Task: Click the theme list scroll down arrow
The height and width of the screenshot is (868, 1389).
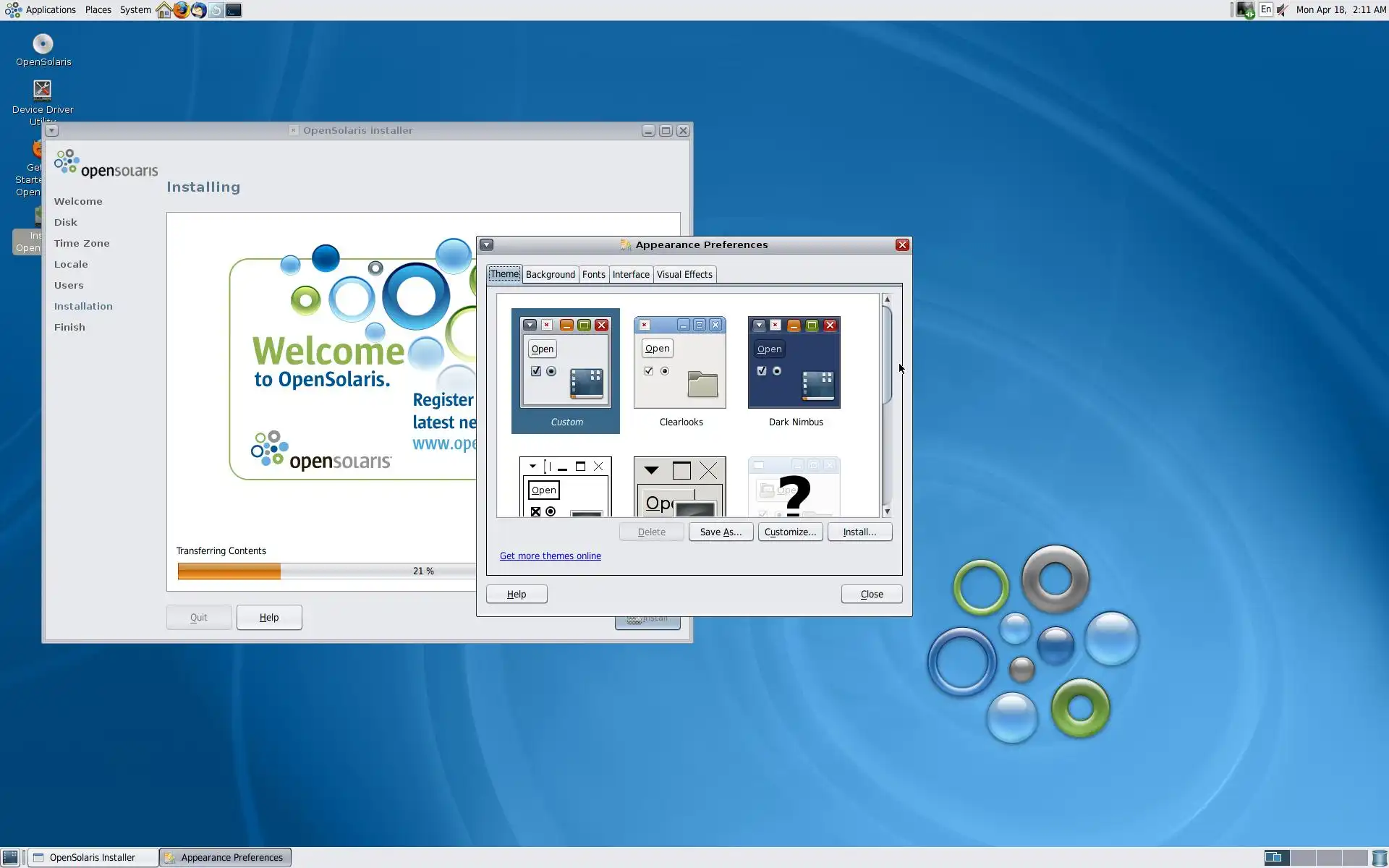Action: [887, 511]
